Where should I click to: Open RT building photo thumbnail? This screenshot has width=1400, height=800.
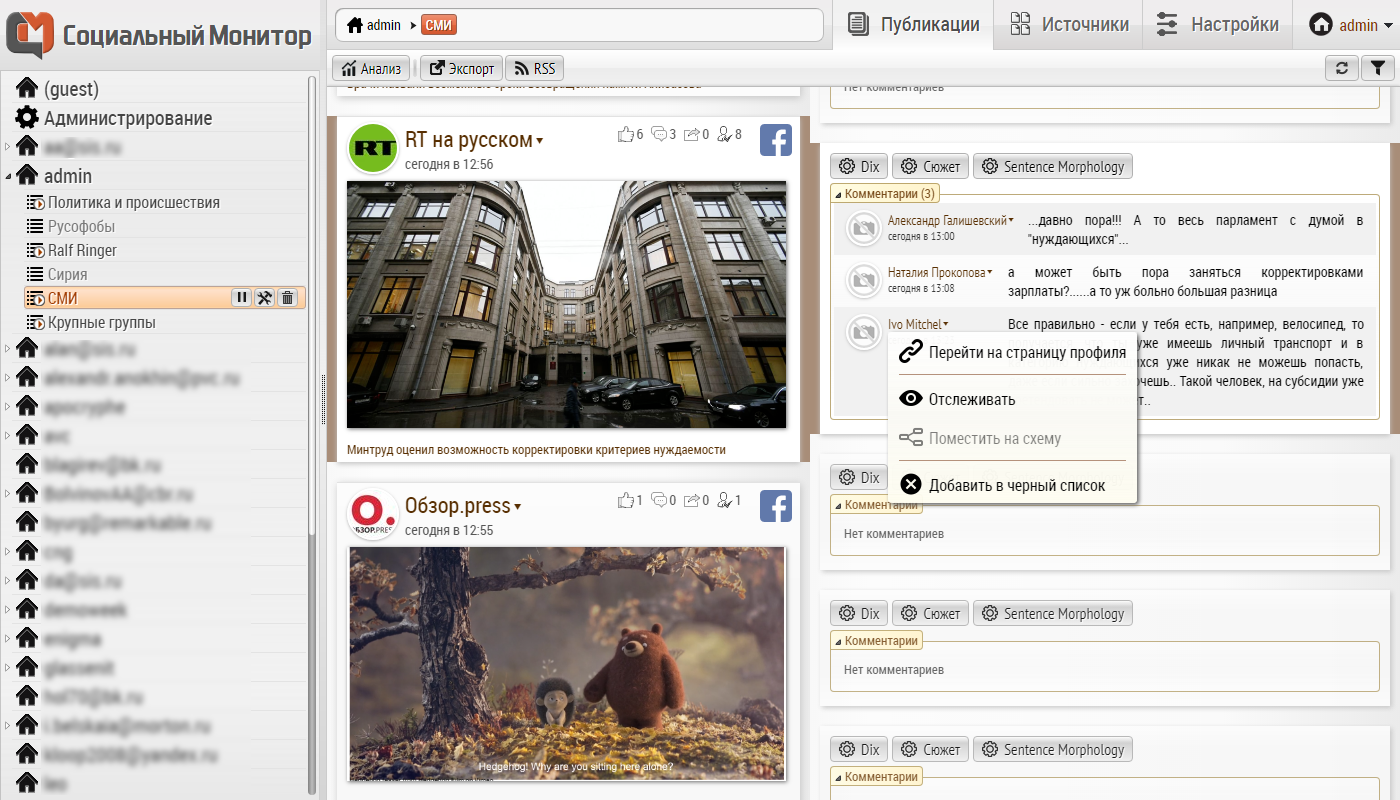pyautogui.click(x=567, y=304)
